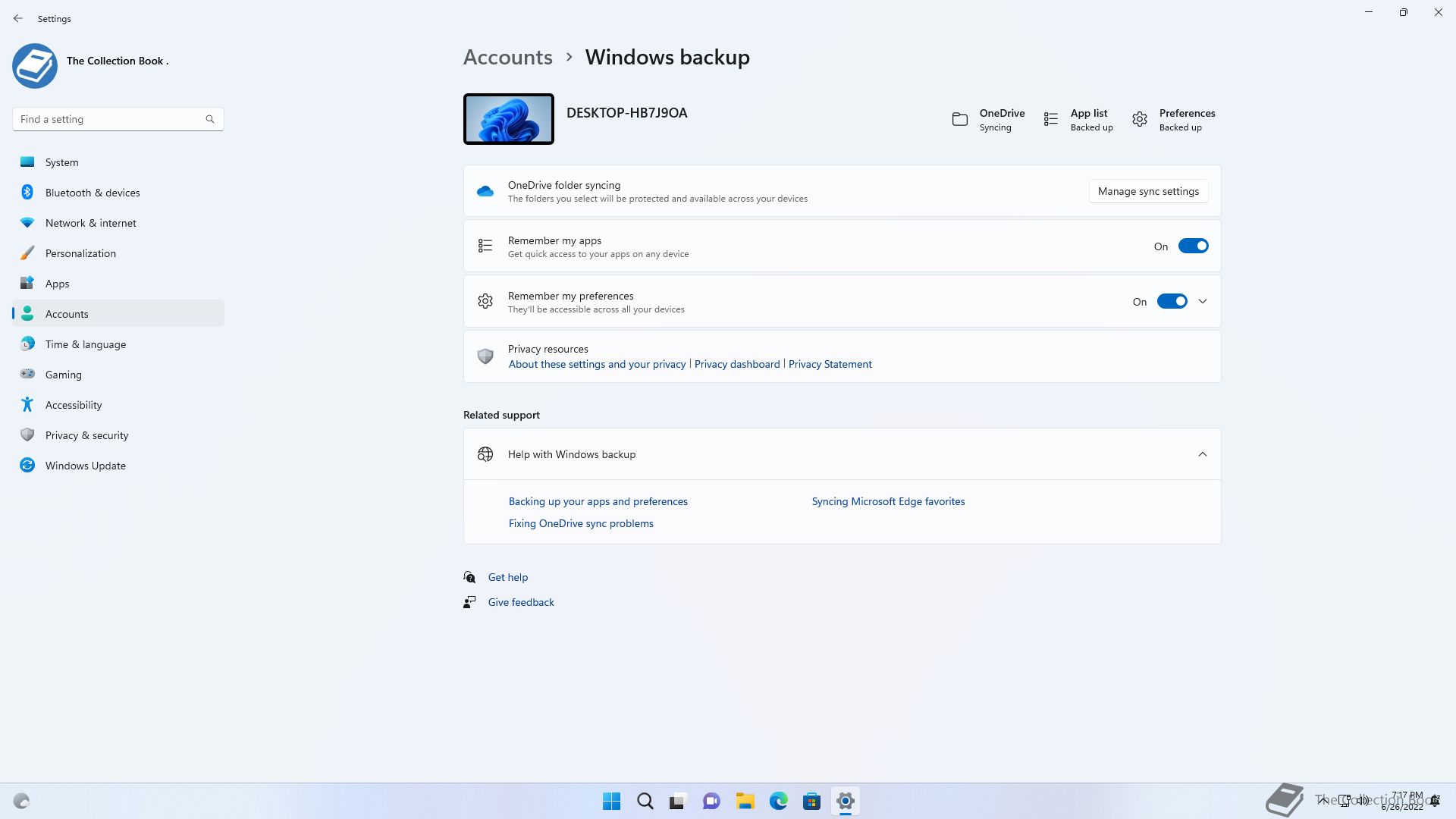Click the OneDrive folder status icon in header
This screenshot has height=819, width=1456.
(x=960, y=119)
